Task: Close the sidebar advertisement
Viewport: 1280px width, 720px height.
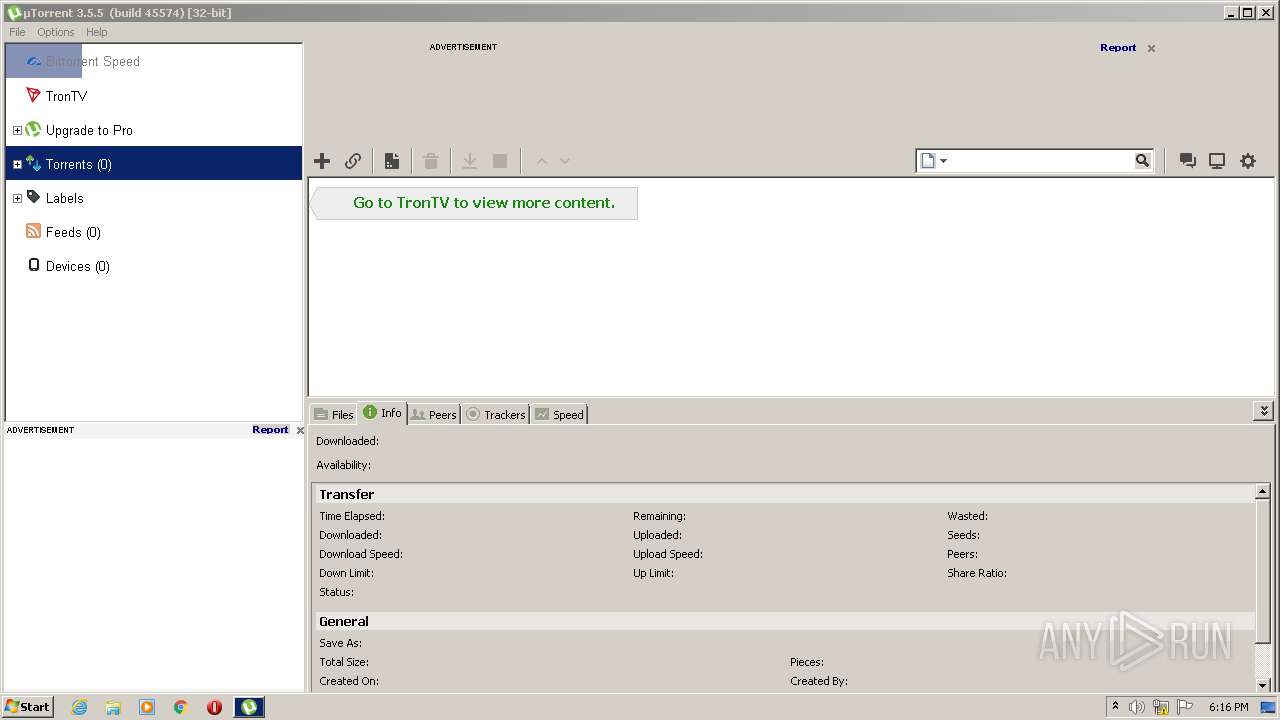Action: click(x=300, y=430)
